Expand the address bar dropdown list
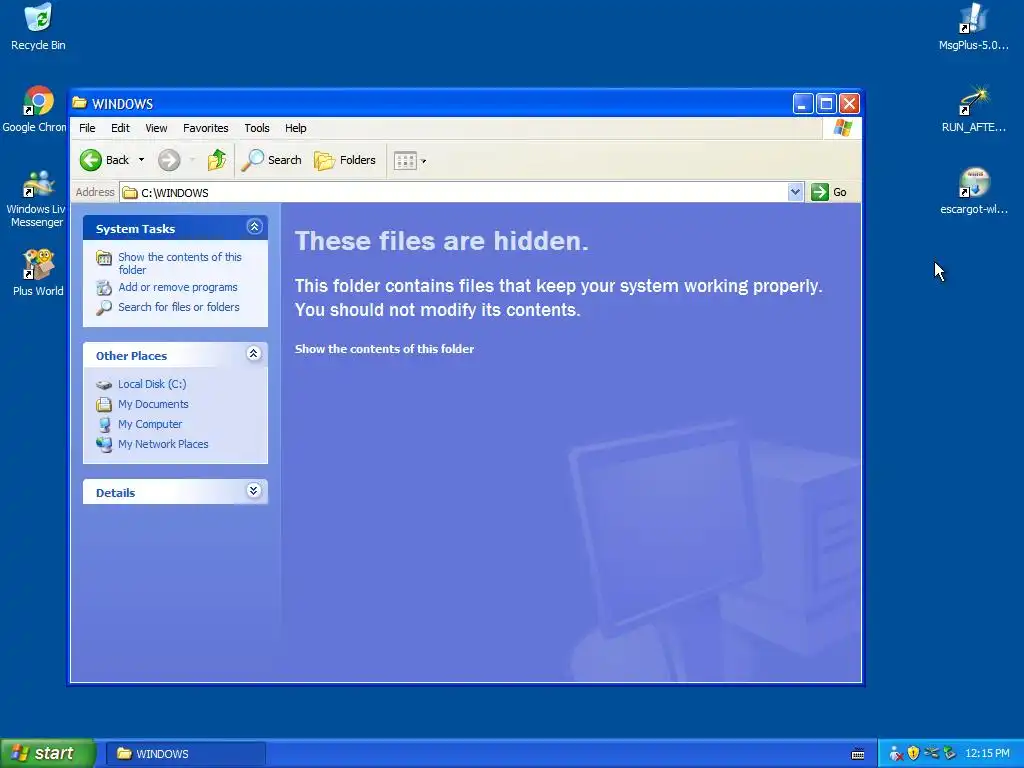Screen dimensions: 1024x768 [x=795, y=192]
